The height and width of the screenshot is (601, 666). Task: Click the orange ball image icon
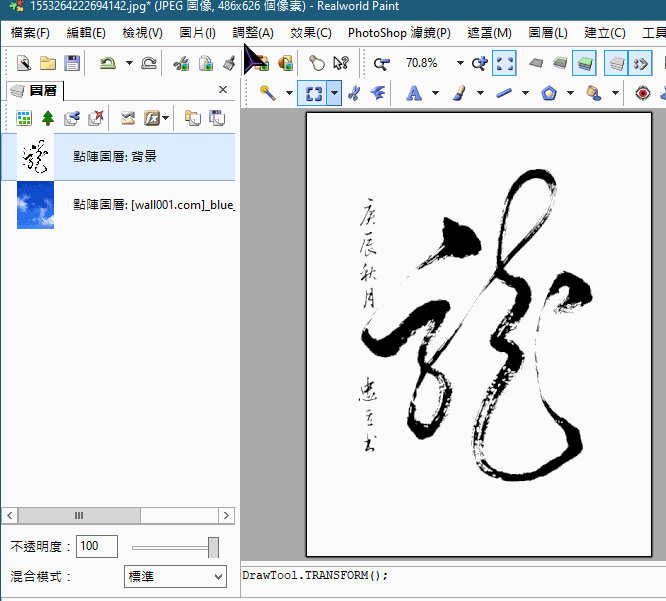285,63
